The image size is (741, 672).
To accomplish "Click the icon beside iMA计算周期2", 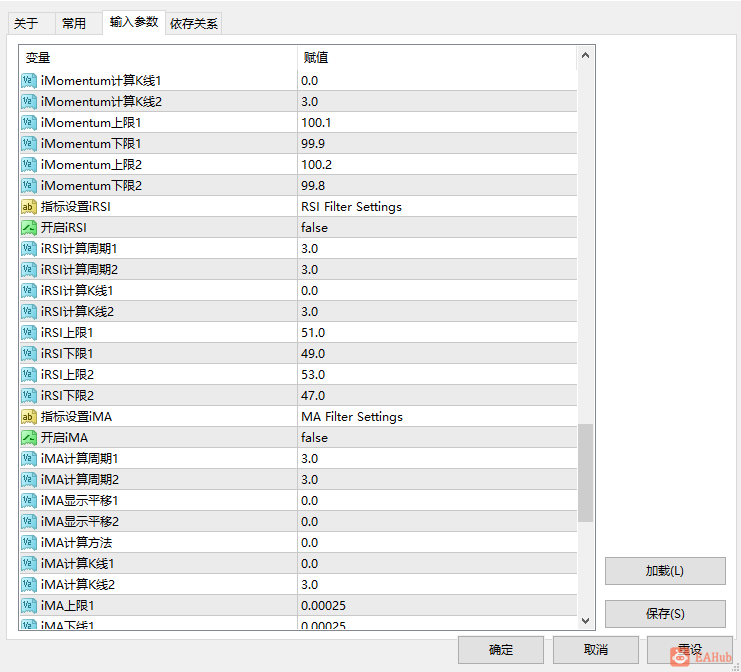I will (29, 480).
